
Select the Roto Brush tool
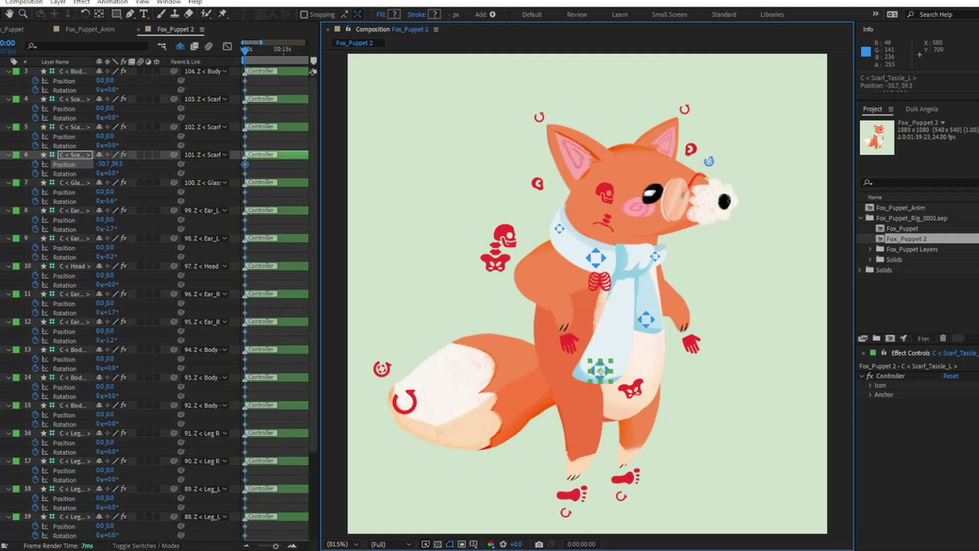pos(206,14)
